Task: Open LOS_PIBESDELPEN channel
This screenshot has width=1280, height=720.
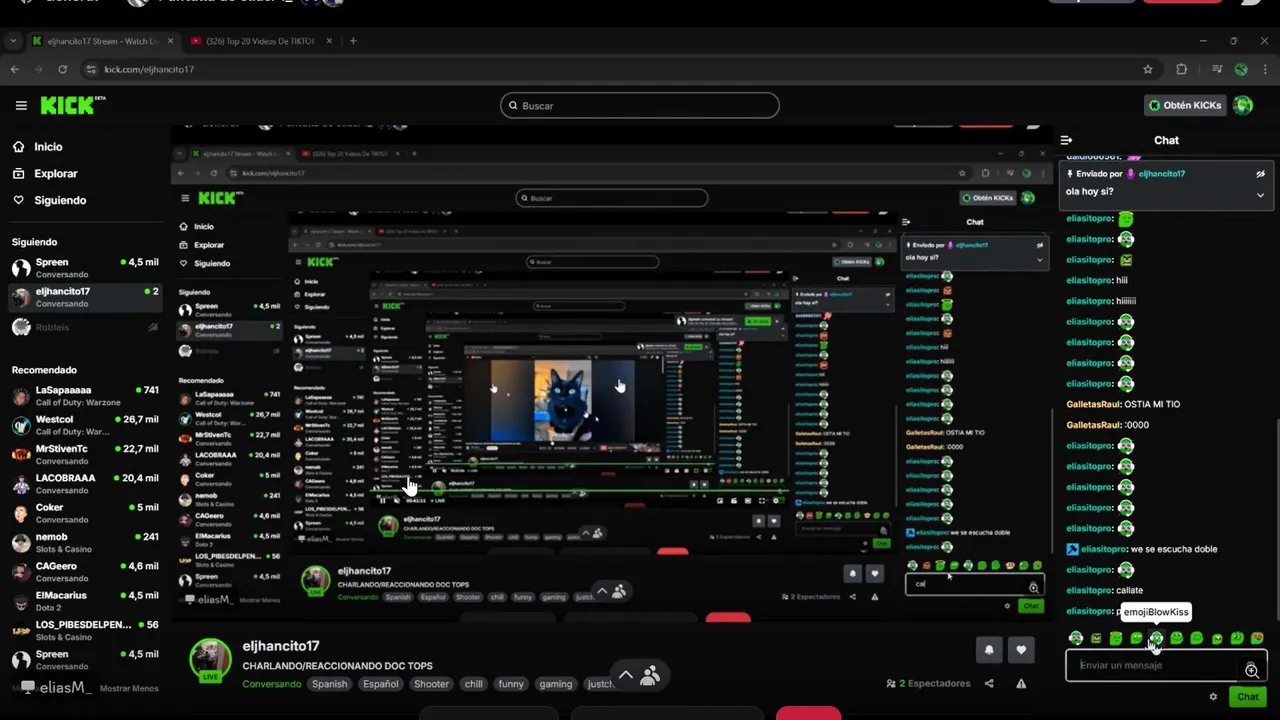Action: (84, 630)
